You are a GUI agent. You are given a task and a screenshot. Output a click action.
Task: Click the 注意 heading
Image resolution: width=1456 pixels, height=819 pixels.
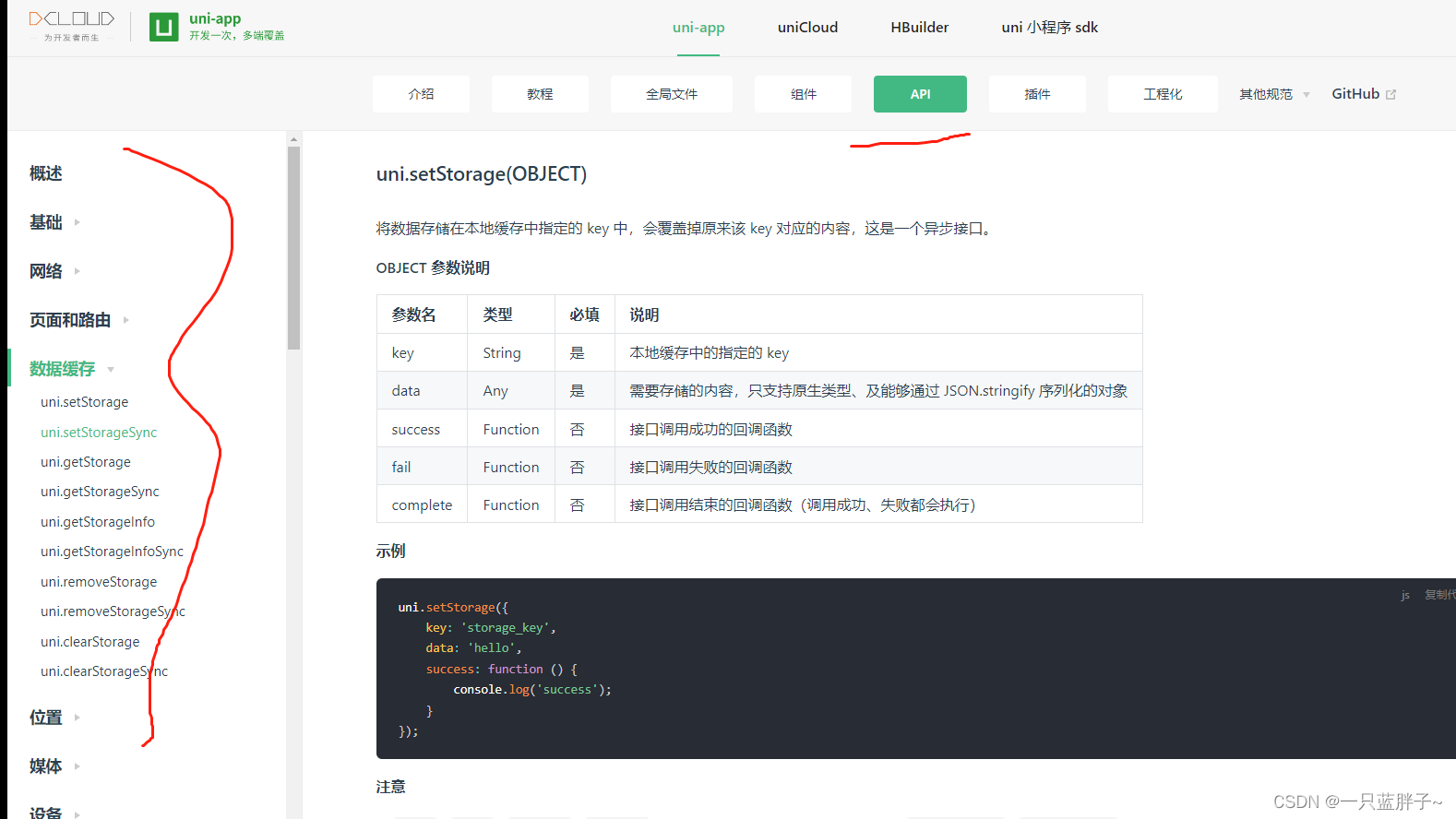391,787
